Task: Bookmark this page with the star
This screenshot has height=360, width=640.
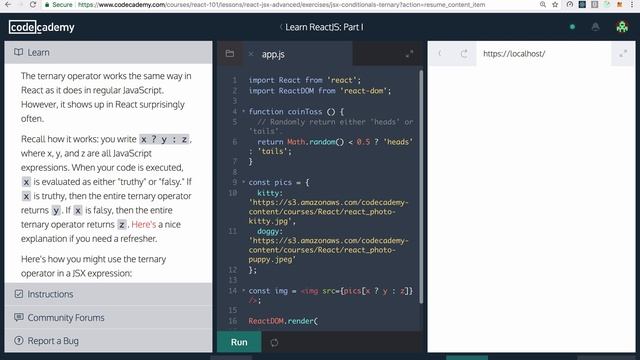Action: [x=555, y=4]
